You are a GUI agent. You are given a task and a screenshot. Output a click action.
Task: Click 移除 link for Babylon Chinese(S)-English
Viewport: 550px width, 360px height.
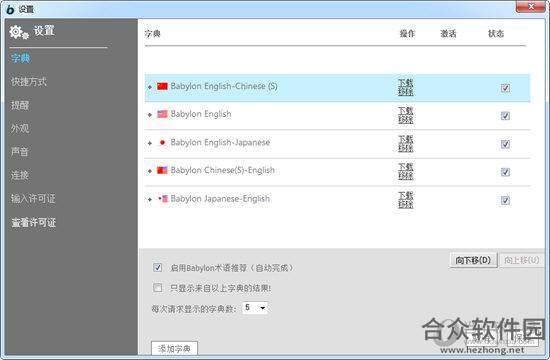[405, 176]
